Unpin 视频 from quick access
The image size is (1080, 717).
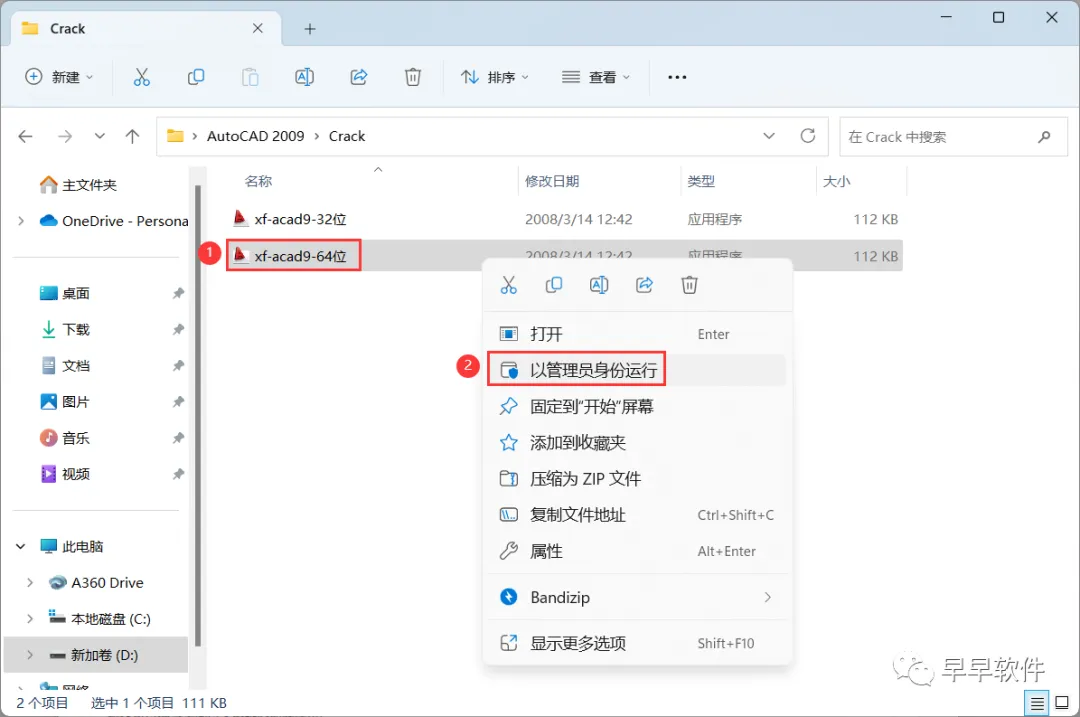[x=178, y=474]
